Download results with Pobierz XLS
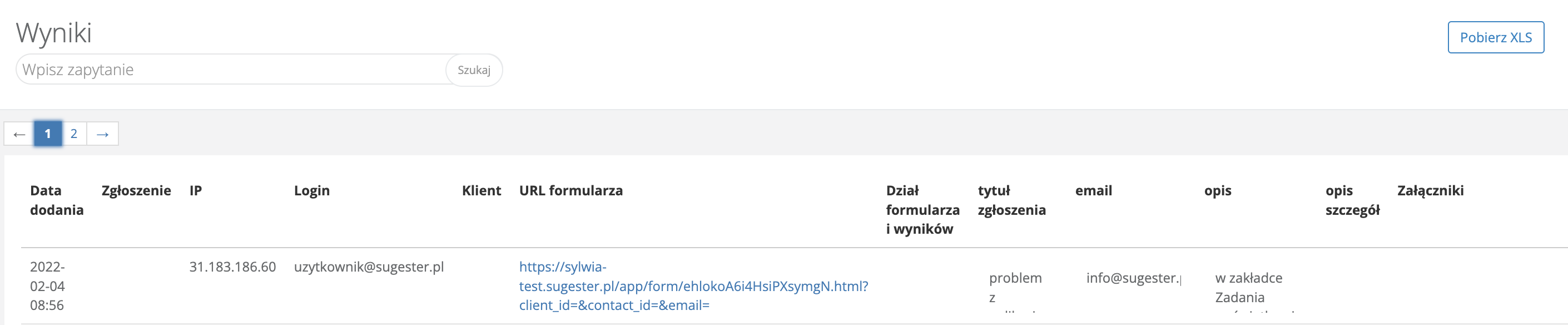Screen dimensions: 1568x325 1495,38
